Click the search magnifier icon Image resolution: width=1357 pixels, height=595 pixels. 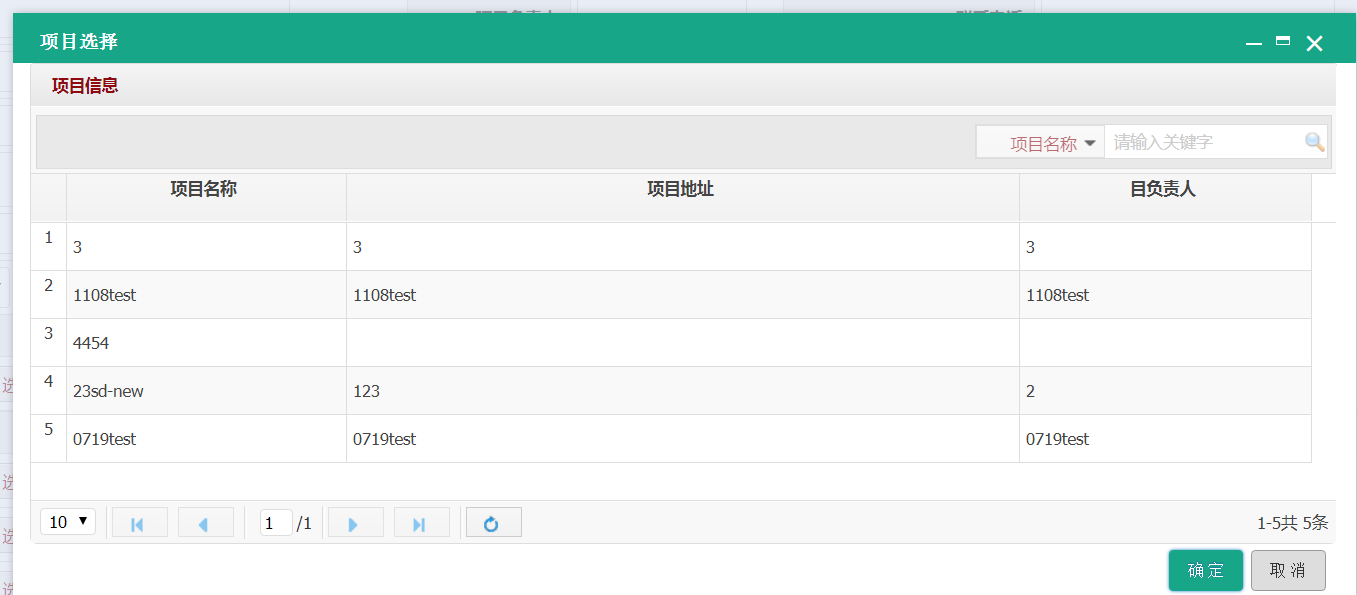click(1315, 142)
